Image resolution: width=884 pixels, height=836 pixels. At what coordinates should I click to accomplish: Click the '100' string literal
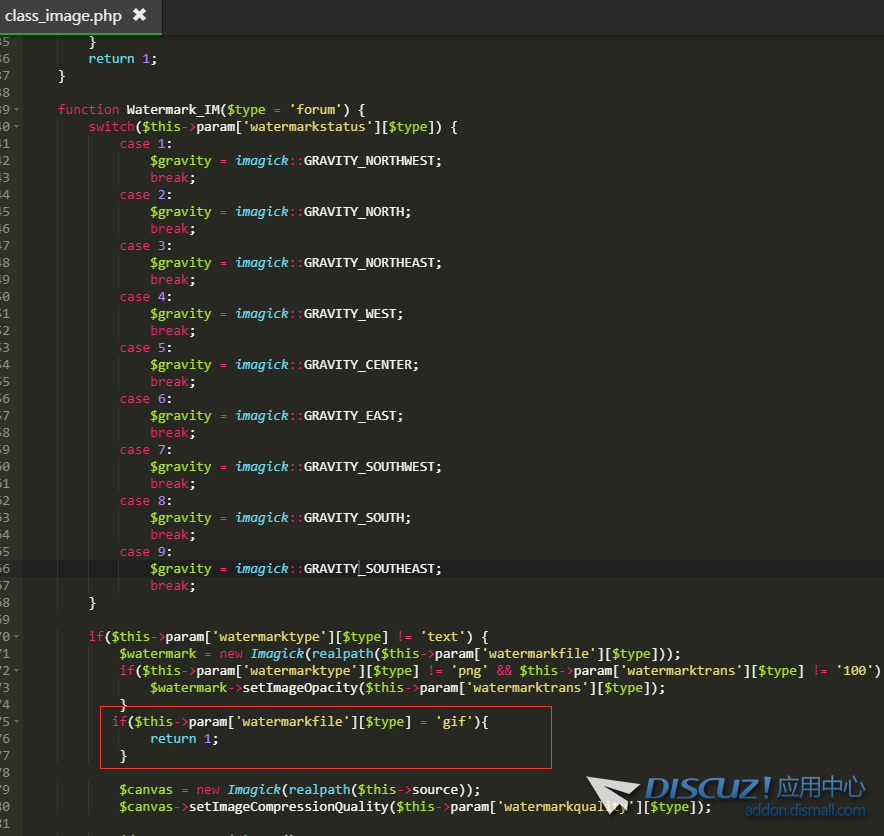click(x=855, y=670)
